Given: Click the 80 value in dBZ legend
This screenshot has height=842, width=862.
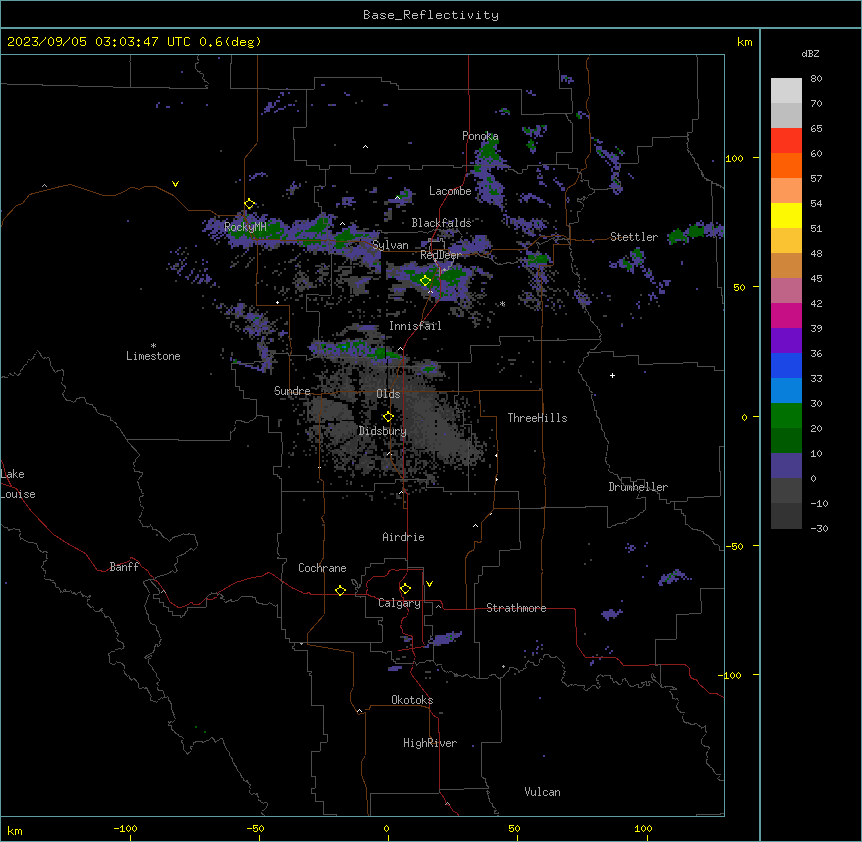Looking at the screenshot, I should 816,79.
